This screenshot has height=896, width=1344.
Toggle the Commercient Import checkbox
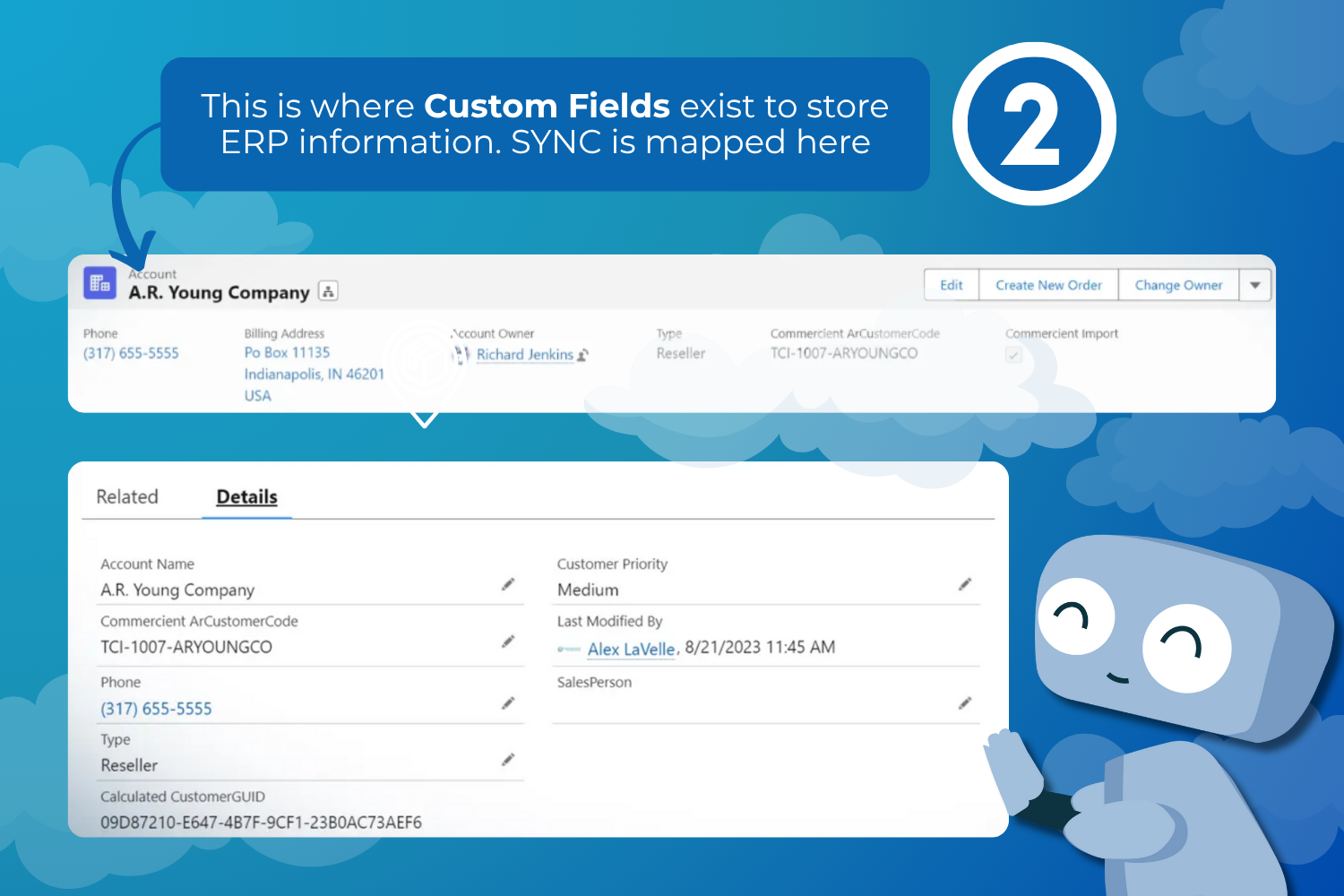click(1013, 356)
